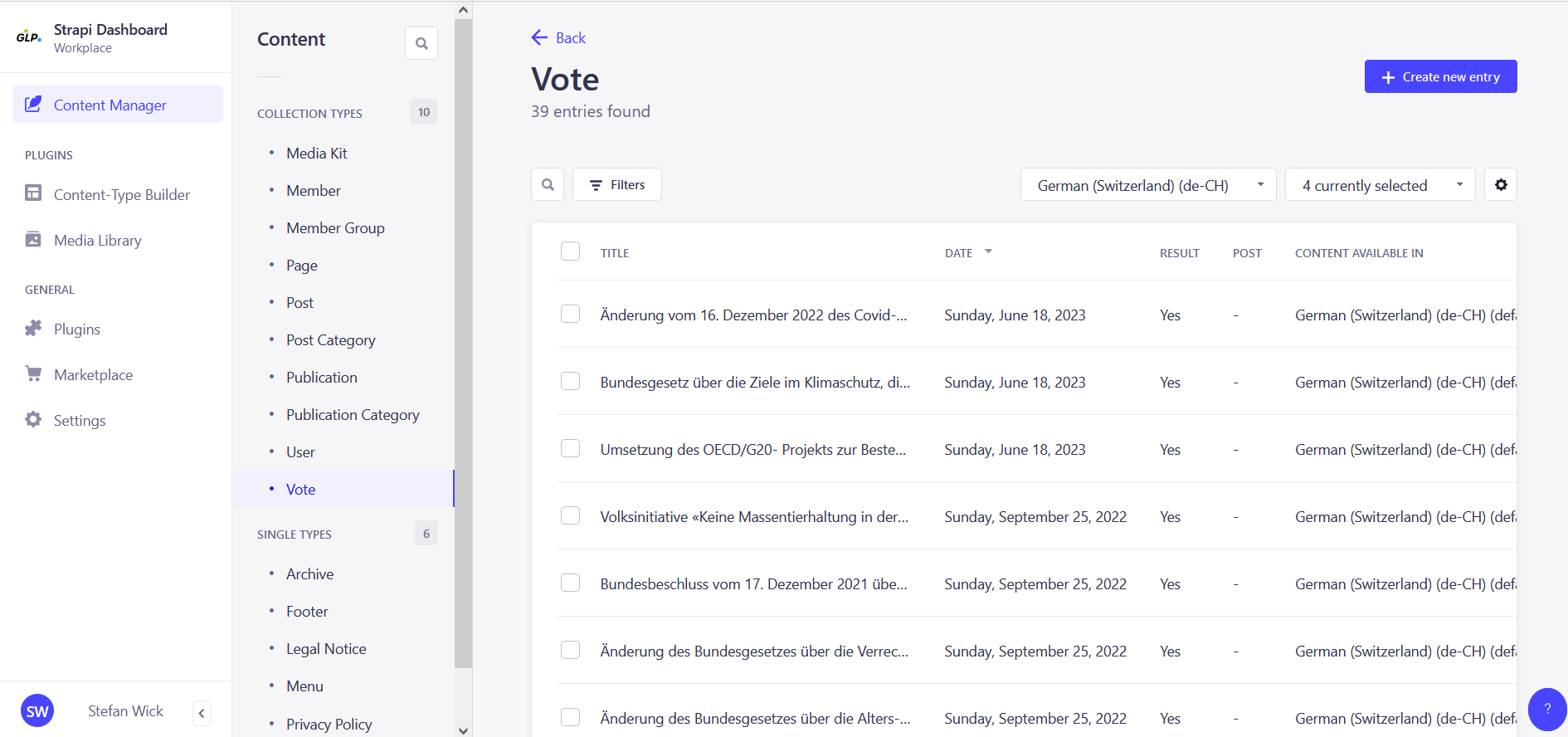Click the Media Library icon
This screenshot has width=1568, height=737.
(33, 239)
